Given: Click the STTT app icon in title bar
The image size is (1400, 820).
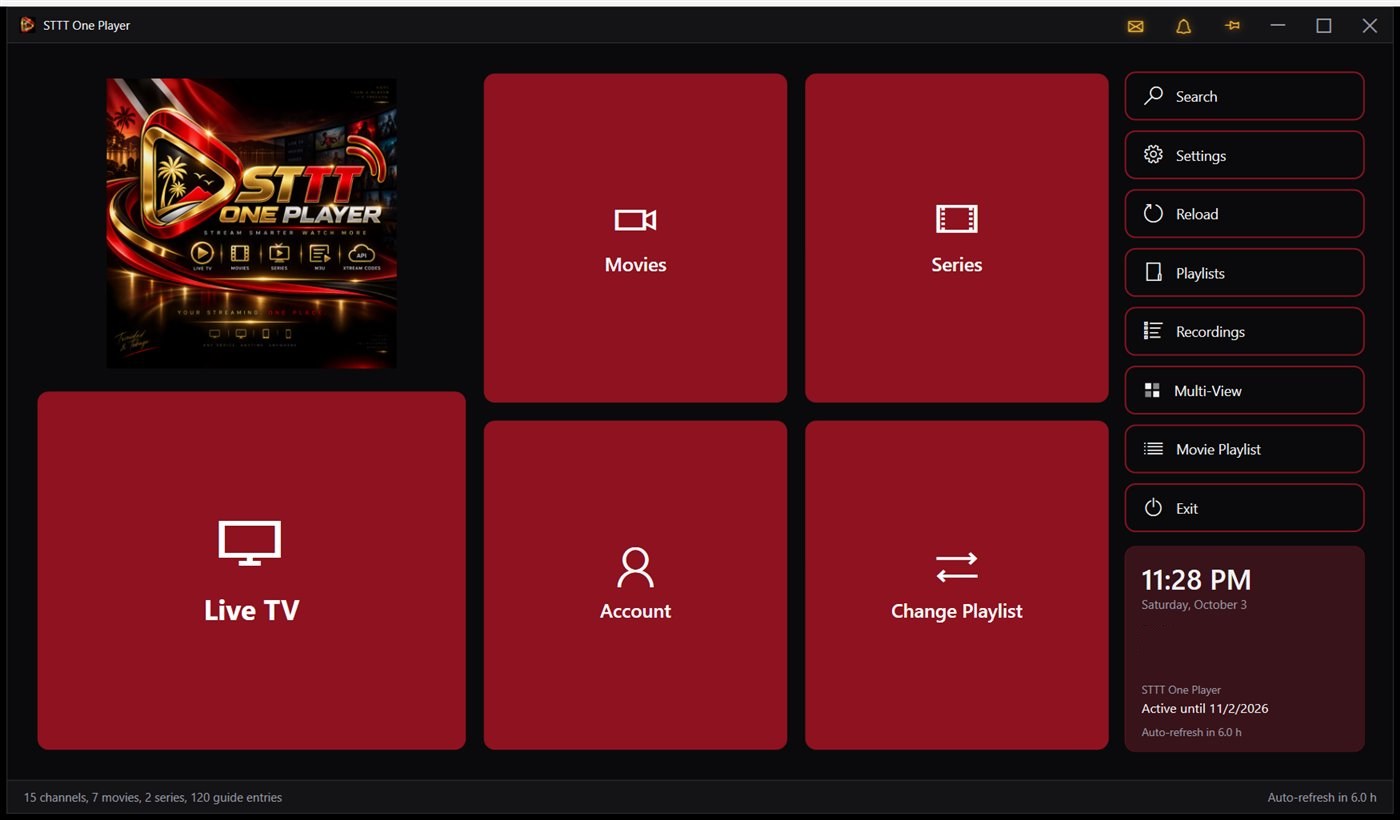Looking at the screenshot, I should pos(28,25).
